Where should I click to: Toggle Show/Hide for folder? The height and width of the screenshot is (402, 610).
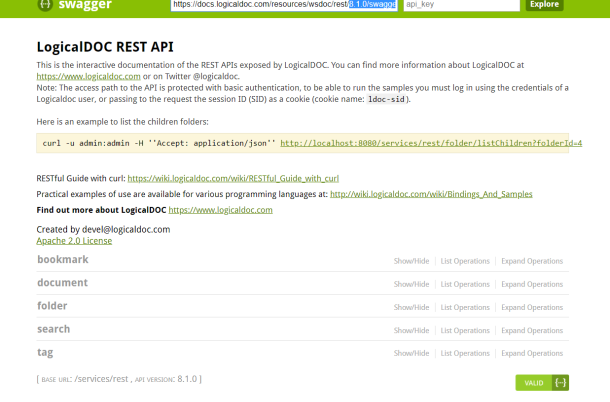point(411,307)
